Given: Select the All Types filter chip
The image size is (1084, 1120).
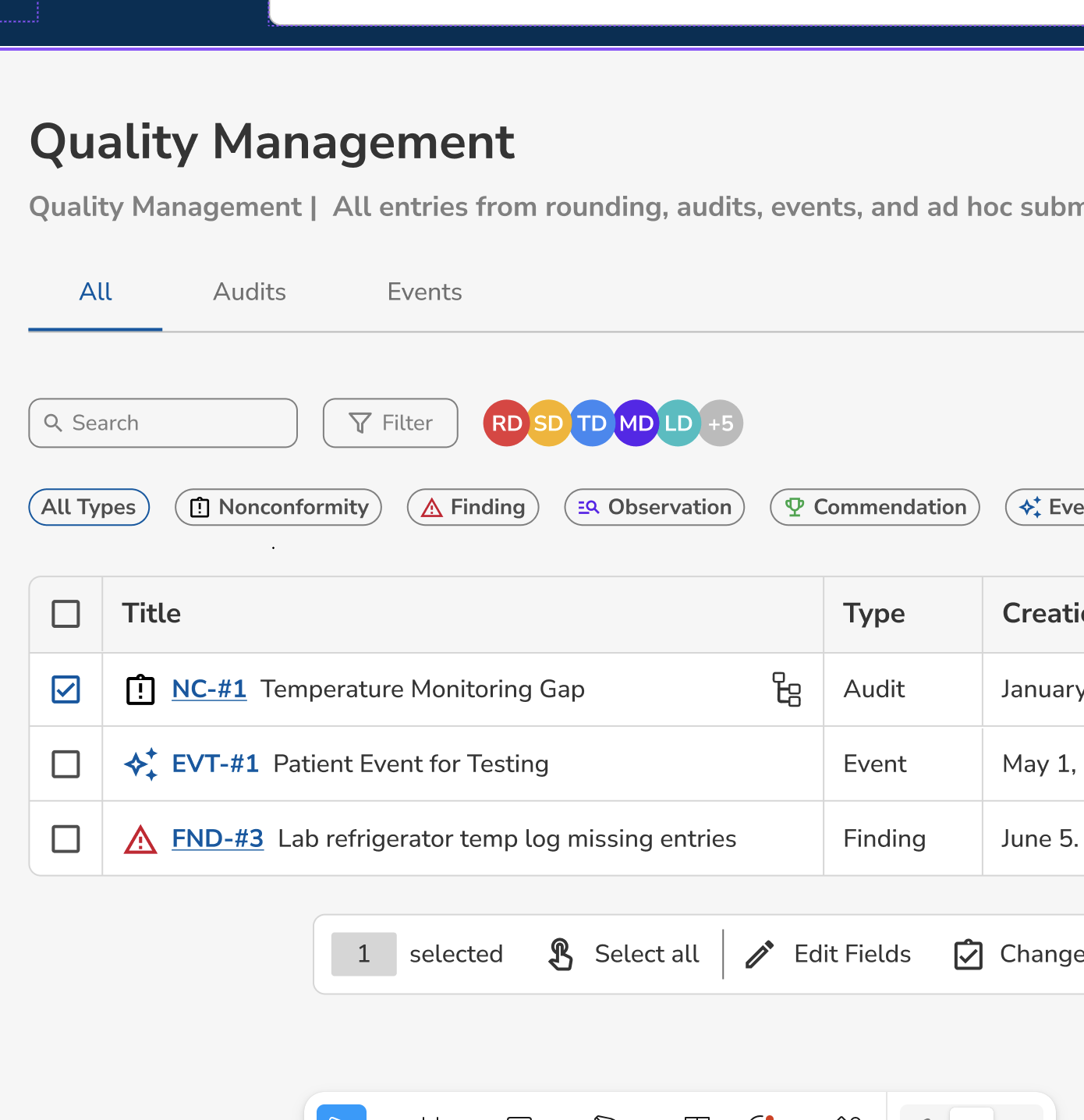Looking at the screenshot, I should click(x=89, y=507).
